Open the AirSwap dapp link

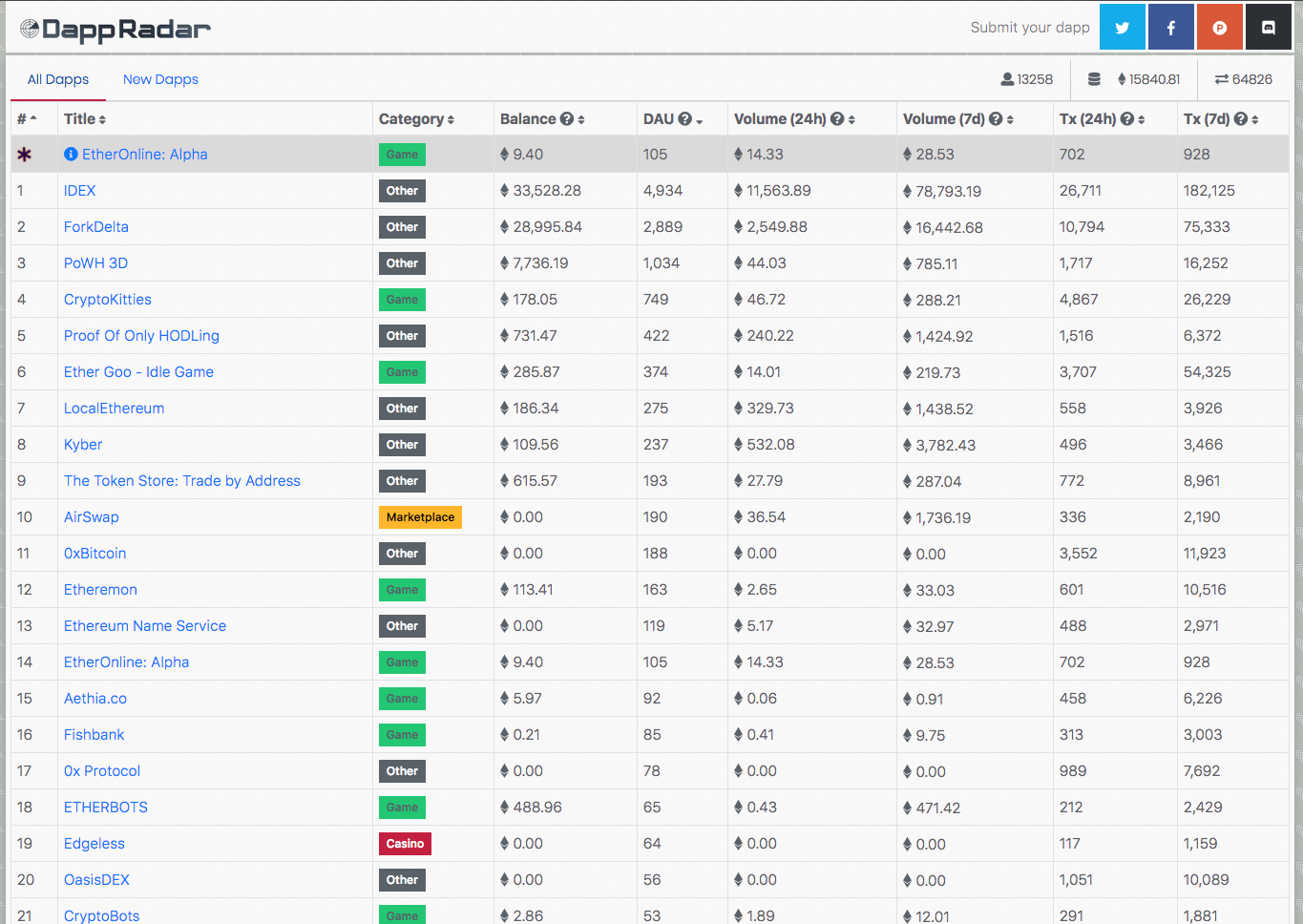pyautogui.click(x=92, y=516)
